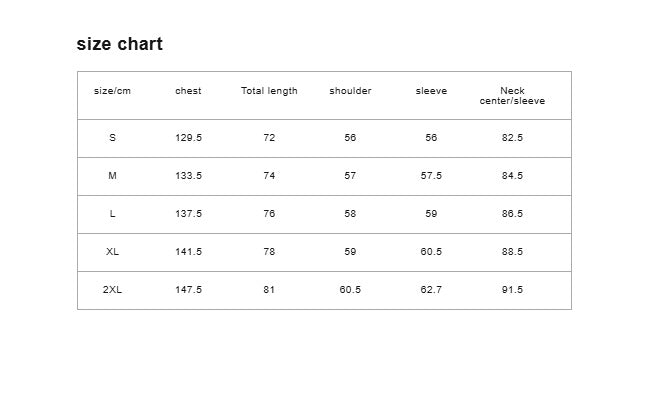Click total length value 74
The image size is (648, 420).
[x=269, y=176]
